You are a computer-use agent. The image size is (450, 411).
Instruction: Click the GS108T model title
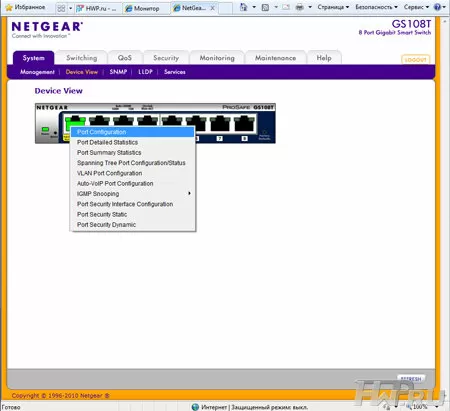411,24
